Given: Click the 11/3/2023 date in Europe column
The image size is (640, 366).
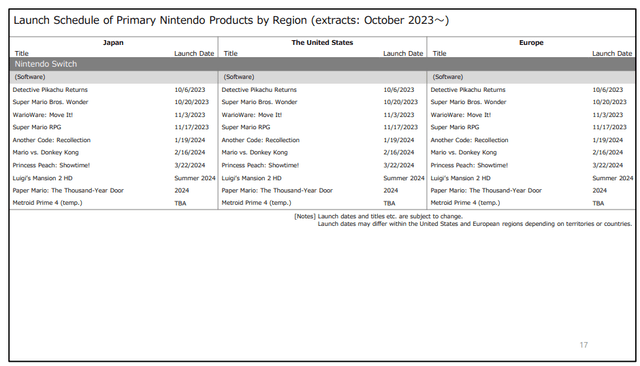Looking at the screenshot, I should coord(608,115).
